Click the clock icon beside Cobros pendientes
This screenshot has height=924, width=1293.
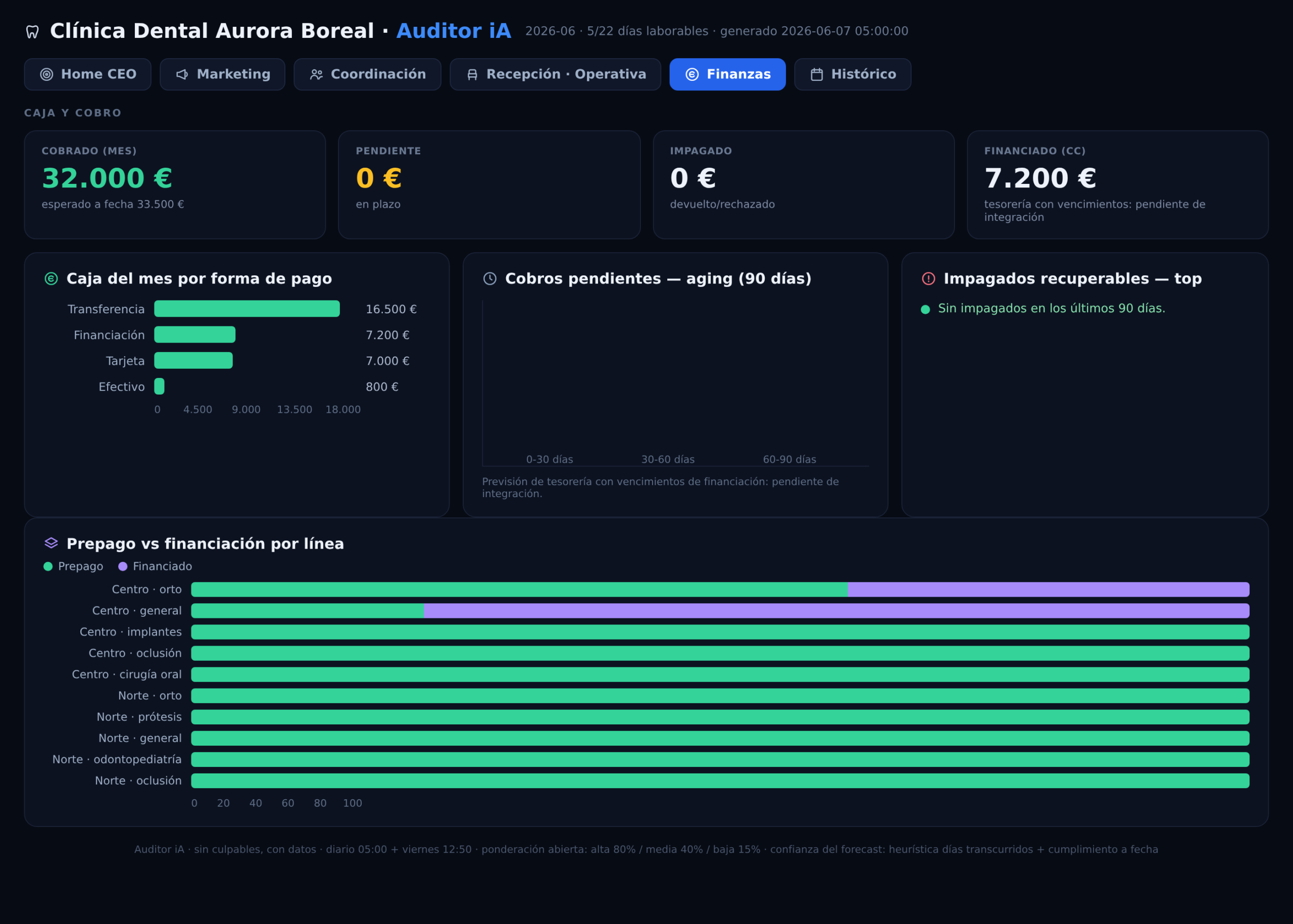pyautogui.click(x=490, y=279)
